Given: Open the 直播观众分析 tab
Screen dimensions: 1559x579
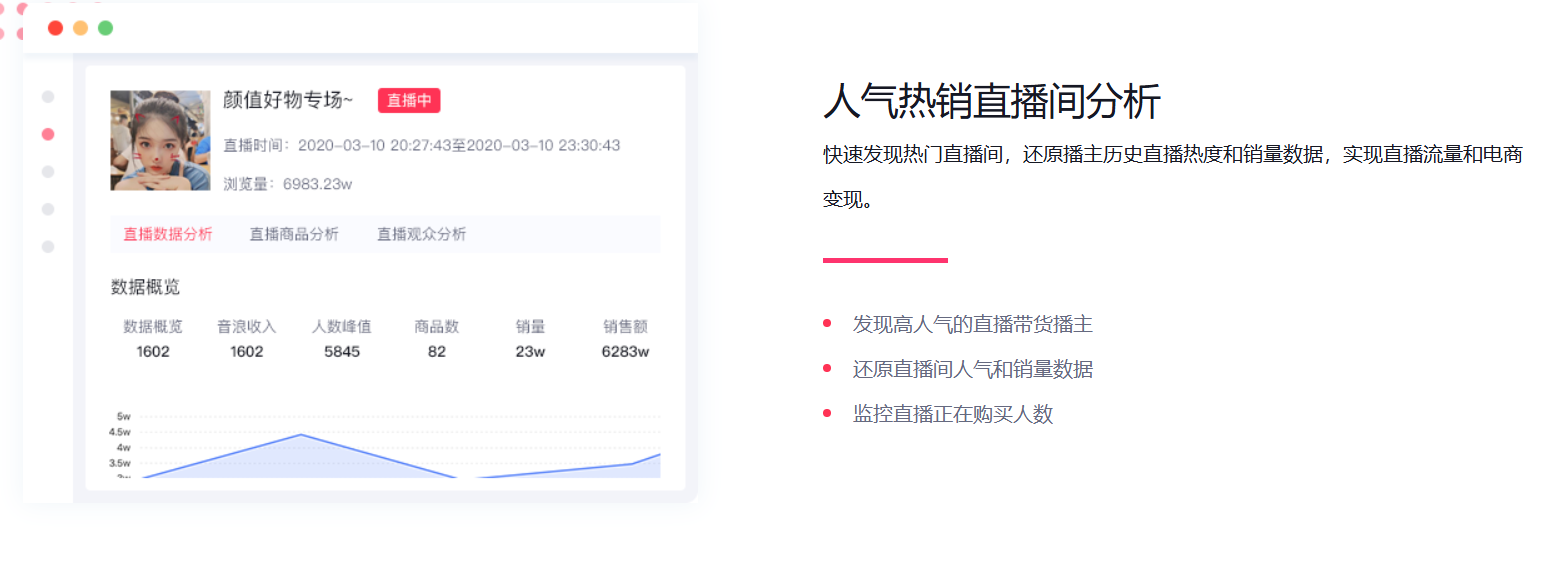Looking at the screenshot, I should point(420,234).
